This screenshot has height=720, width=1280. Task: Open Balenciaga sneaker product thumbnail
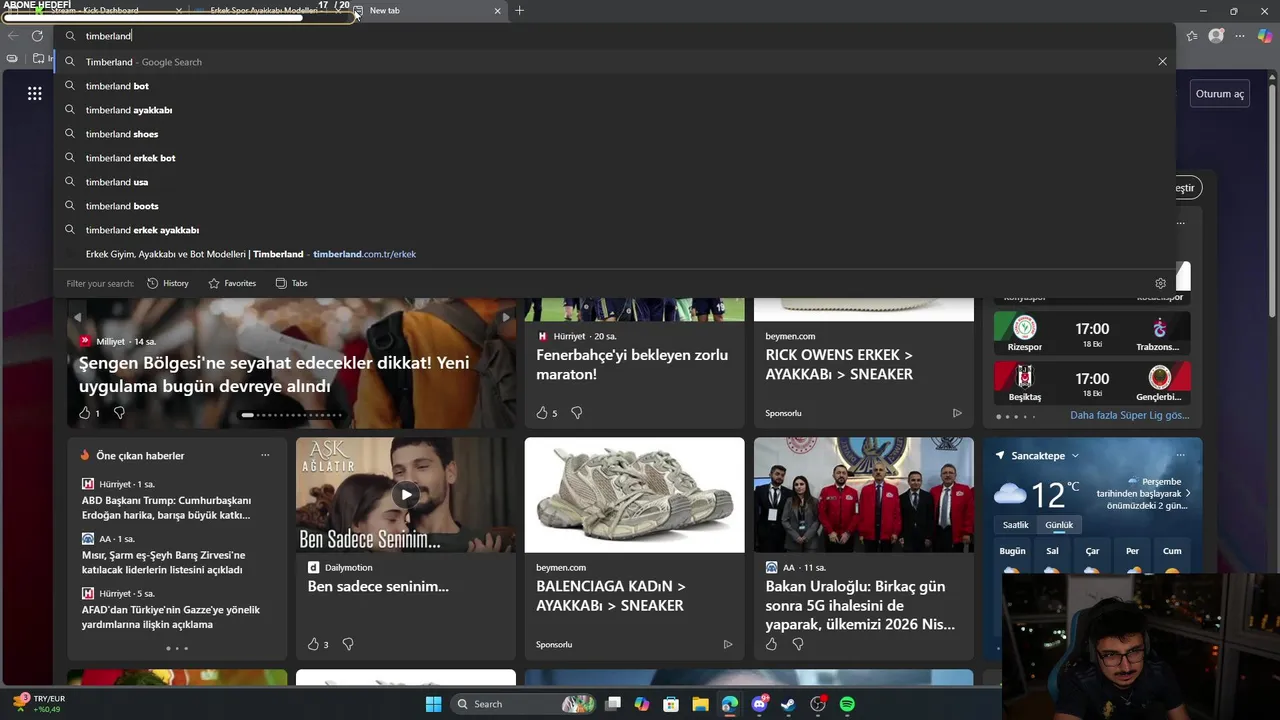click(x=634, y=495)
